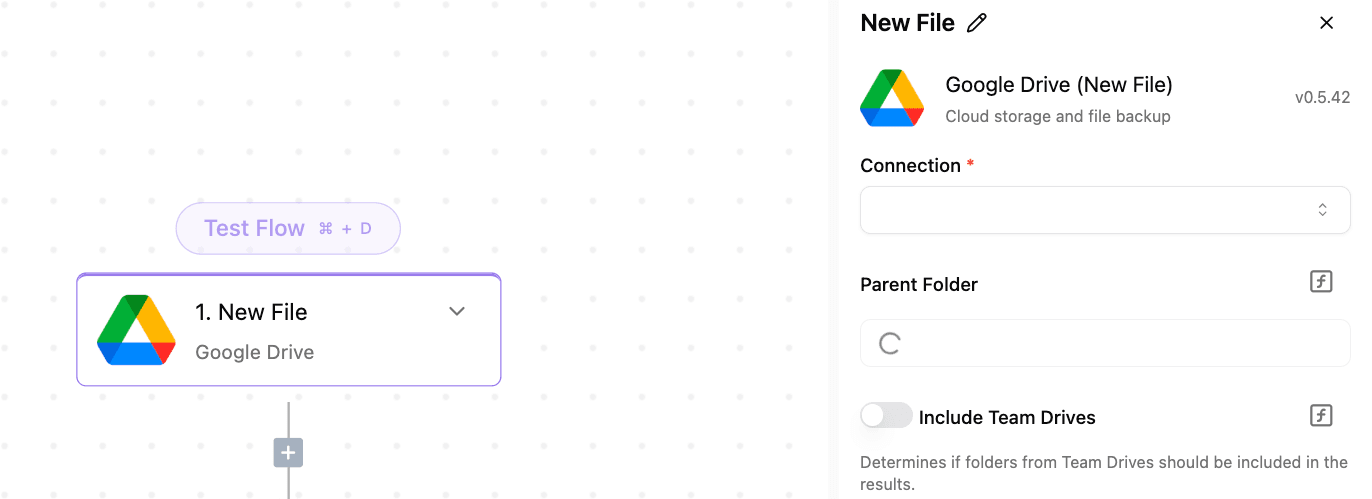Image resolution: width=1372 pixels, height=499 pixels.
Task: Click the pencil icon to rename New File
Action: [x=977, y=23]
